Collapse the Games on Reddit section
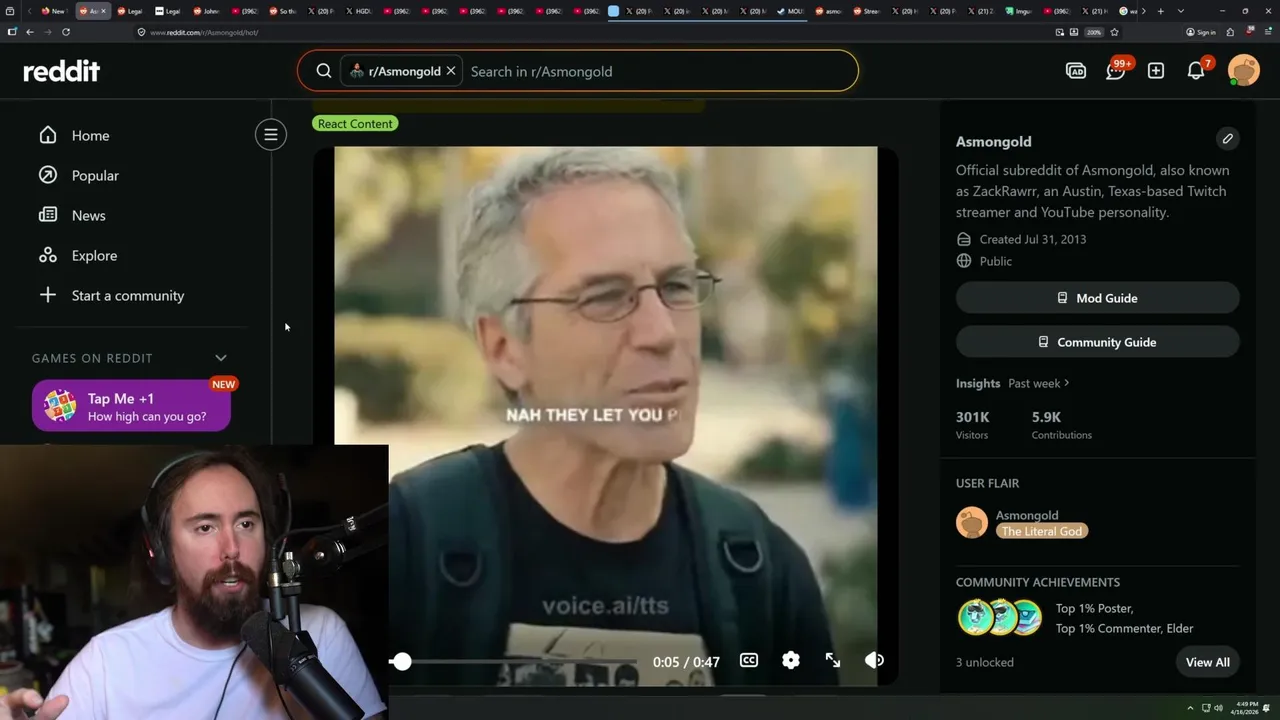The image size is (1280, 720). point(221,358)
